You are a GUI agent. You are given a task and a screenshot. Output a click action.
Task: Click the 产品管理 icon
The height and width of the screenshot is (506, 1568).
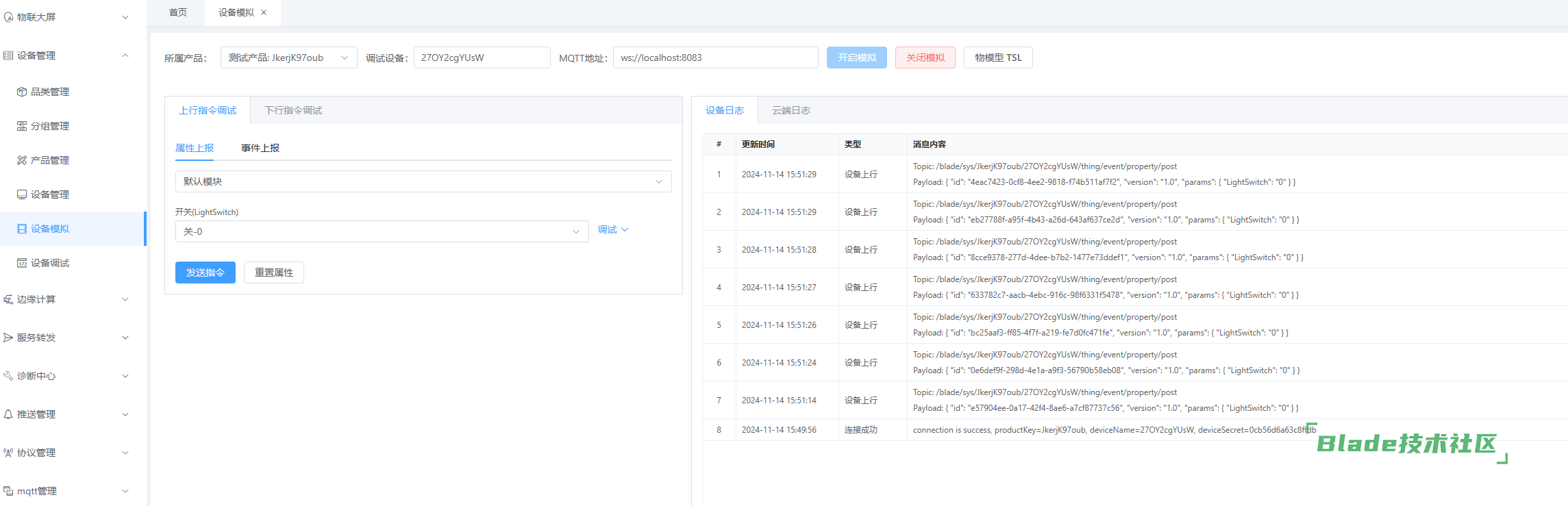[x=22, y=160]
